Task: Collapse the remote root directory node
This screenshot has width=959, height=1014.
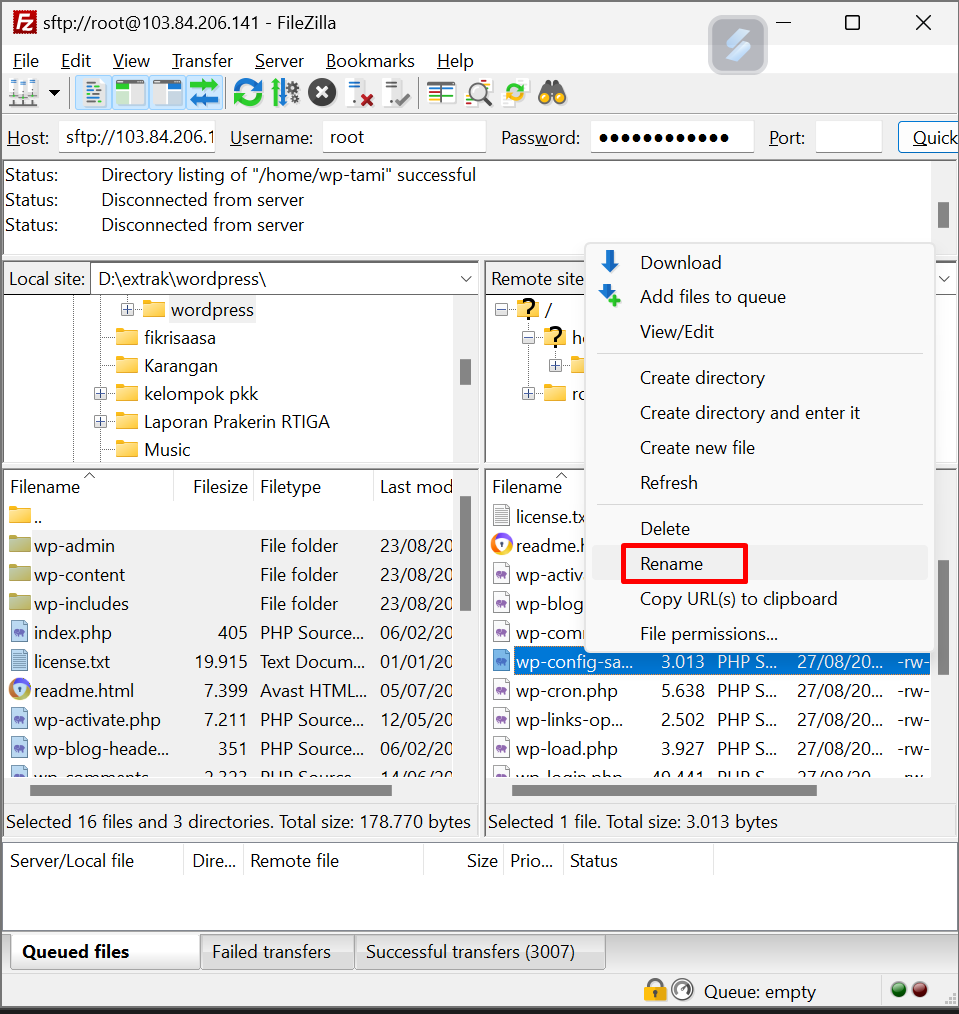Action: coord(501,310)
